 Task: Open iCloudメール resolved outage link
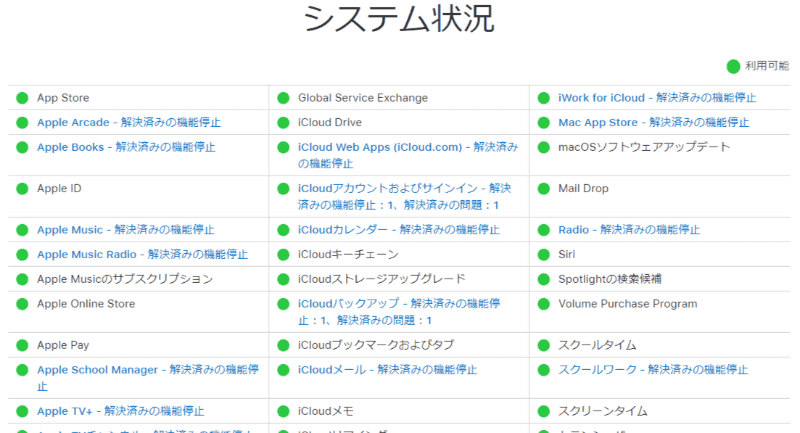point(387,370)
